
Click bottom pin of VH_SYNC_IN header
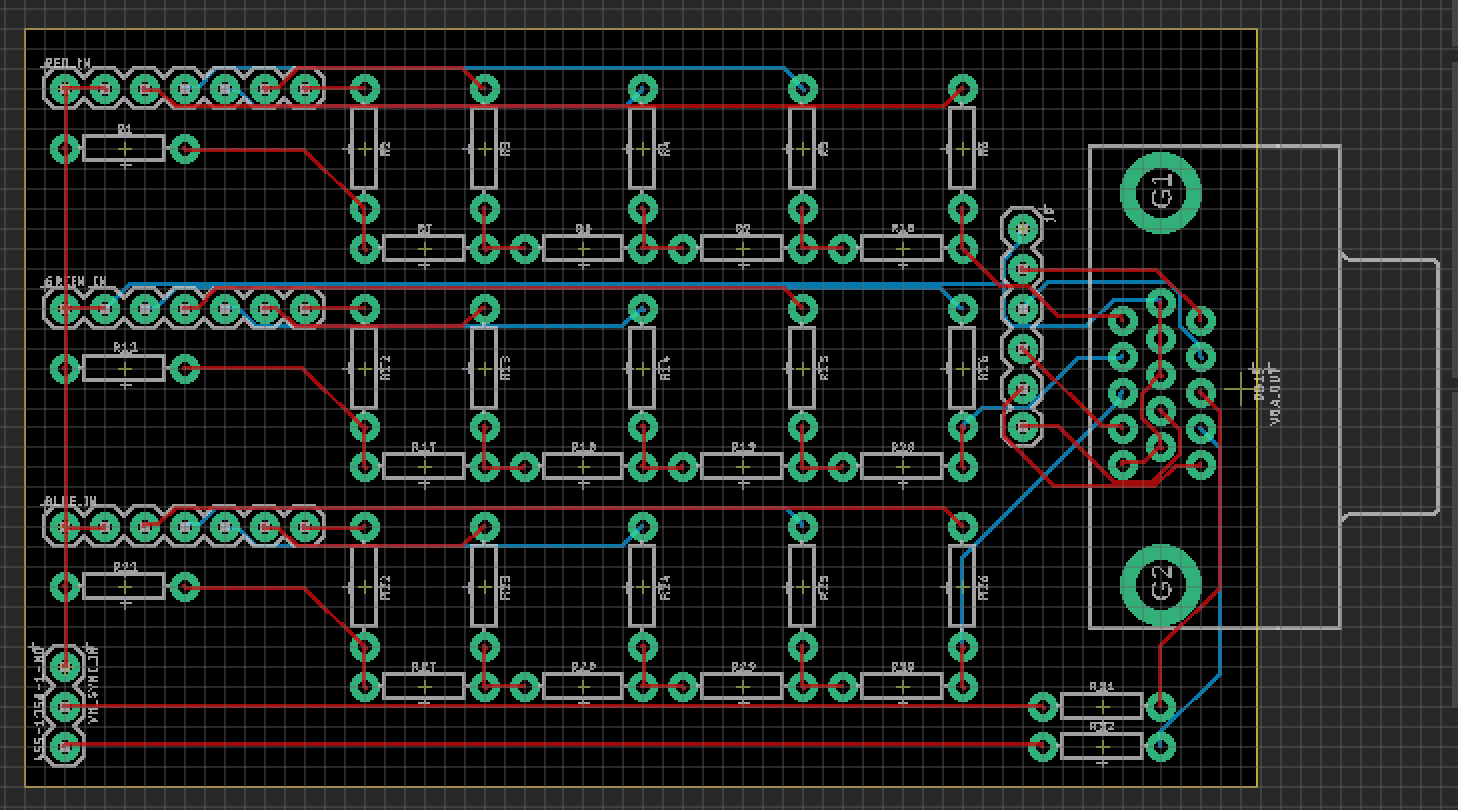pyautogui.click(x=65, y=746)
